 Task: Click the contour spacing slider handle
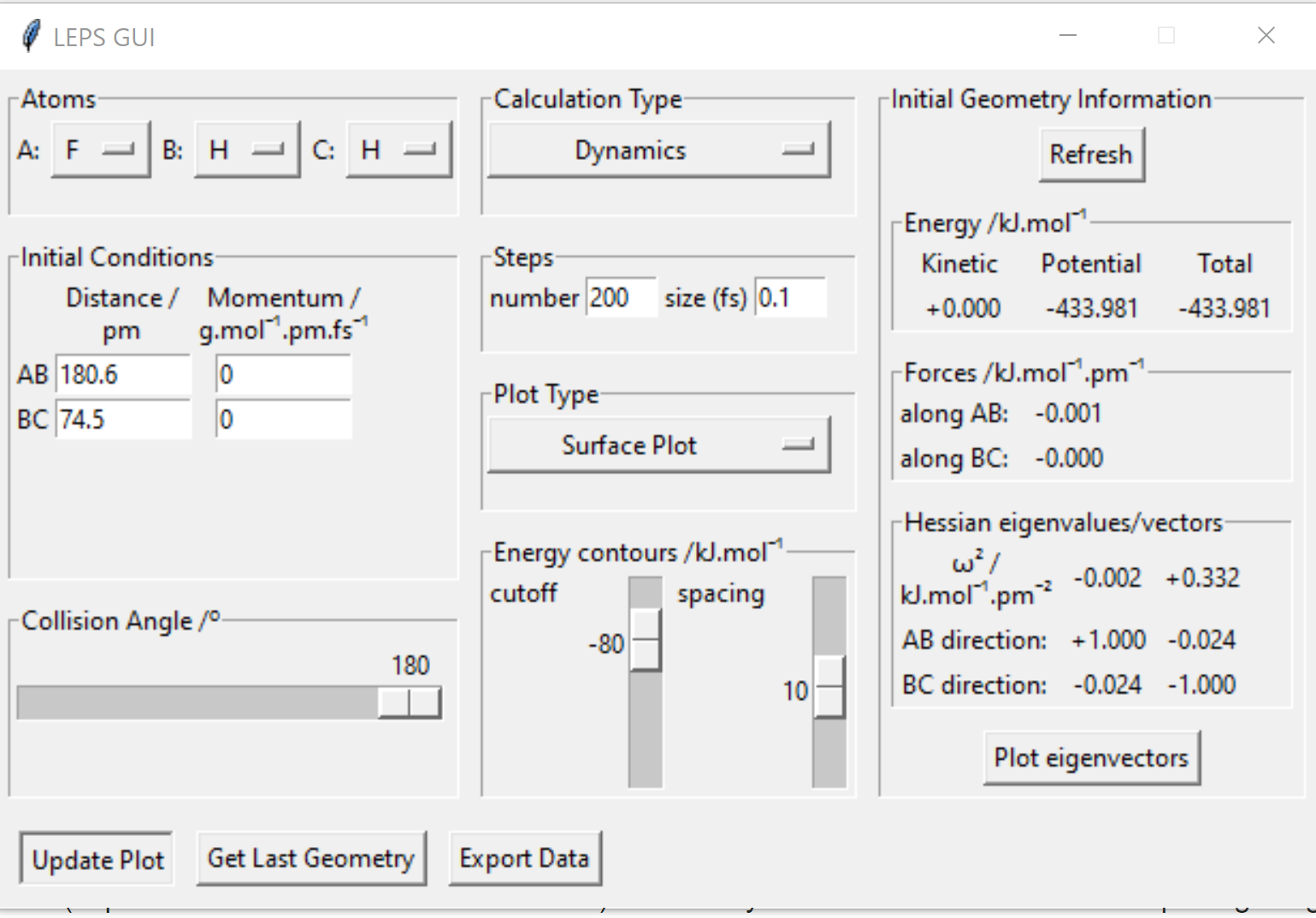(829, 687)
